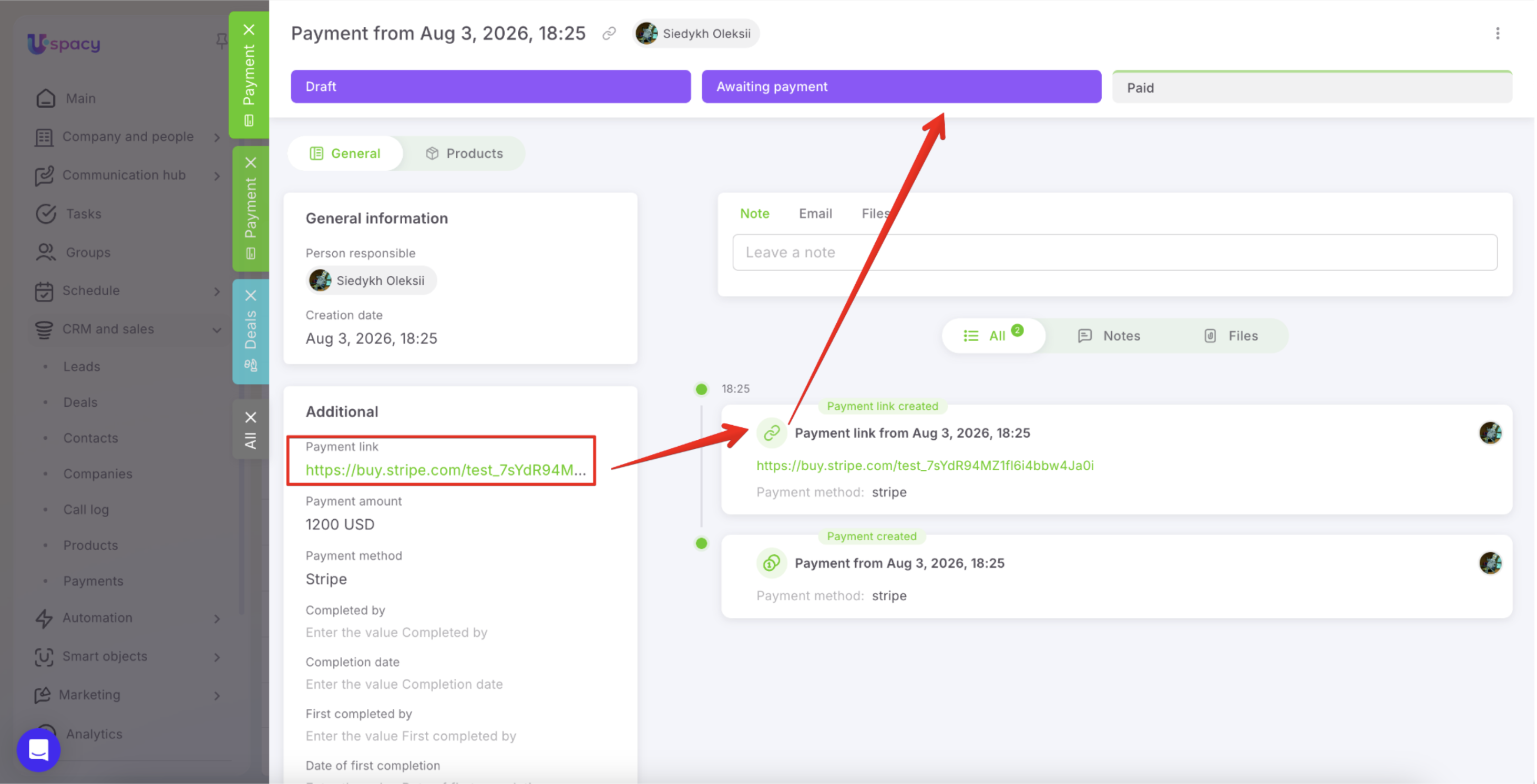The height and width of the screenshot is (784, 1537).
Task: Open Leads under CRM and sales
Action: coord(82,366)
